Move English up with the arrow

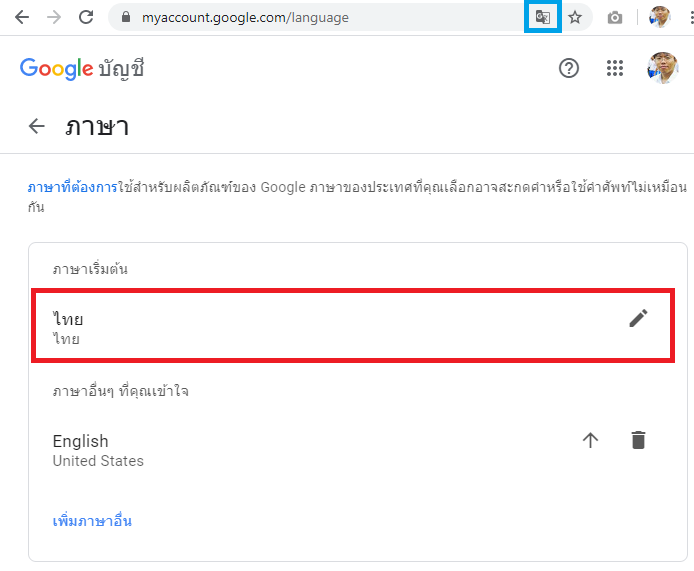(x=590, y=440)
